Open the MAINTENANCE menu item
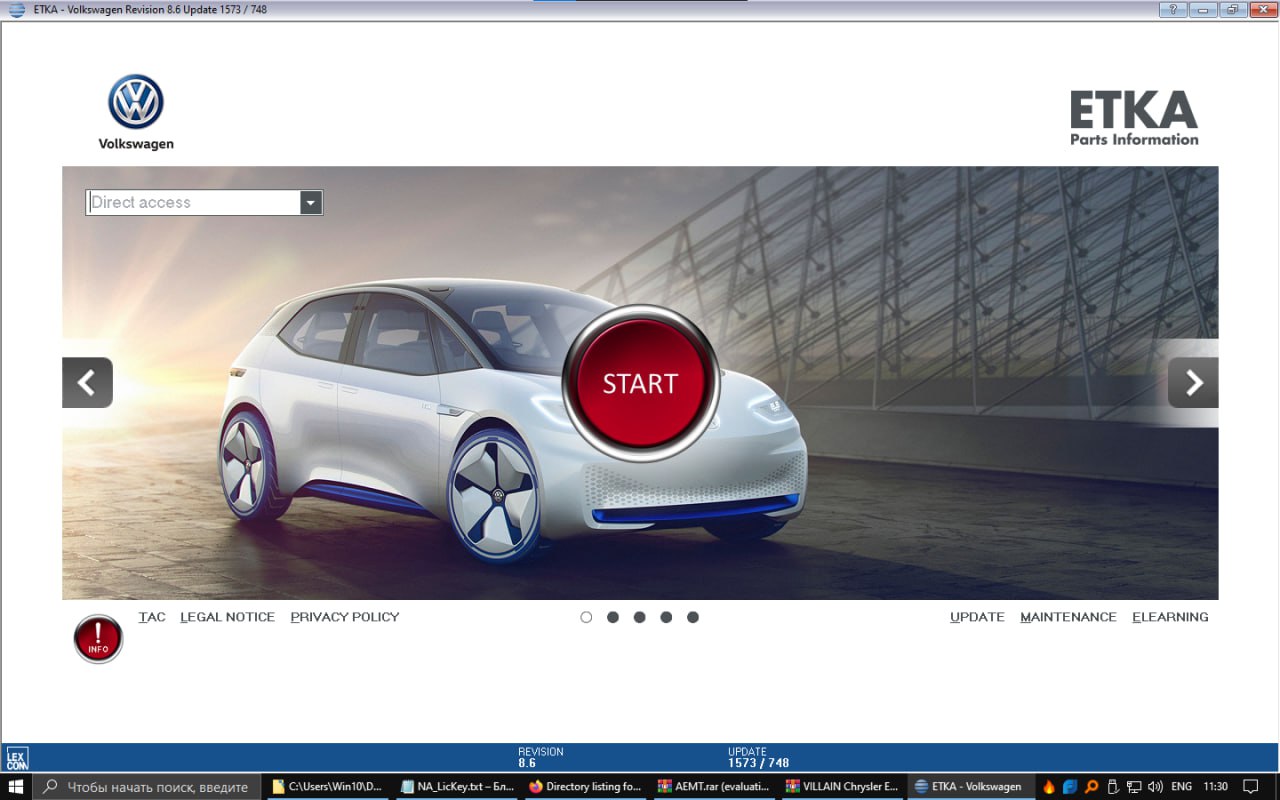The image size is (1280, 800). (1068, 617)
